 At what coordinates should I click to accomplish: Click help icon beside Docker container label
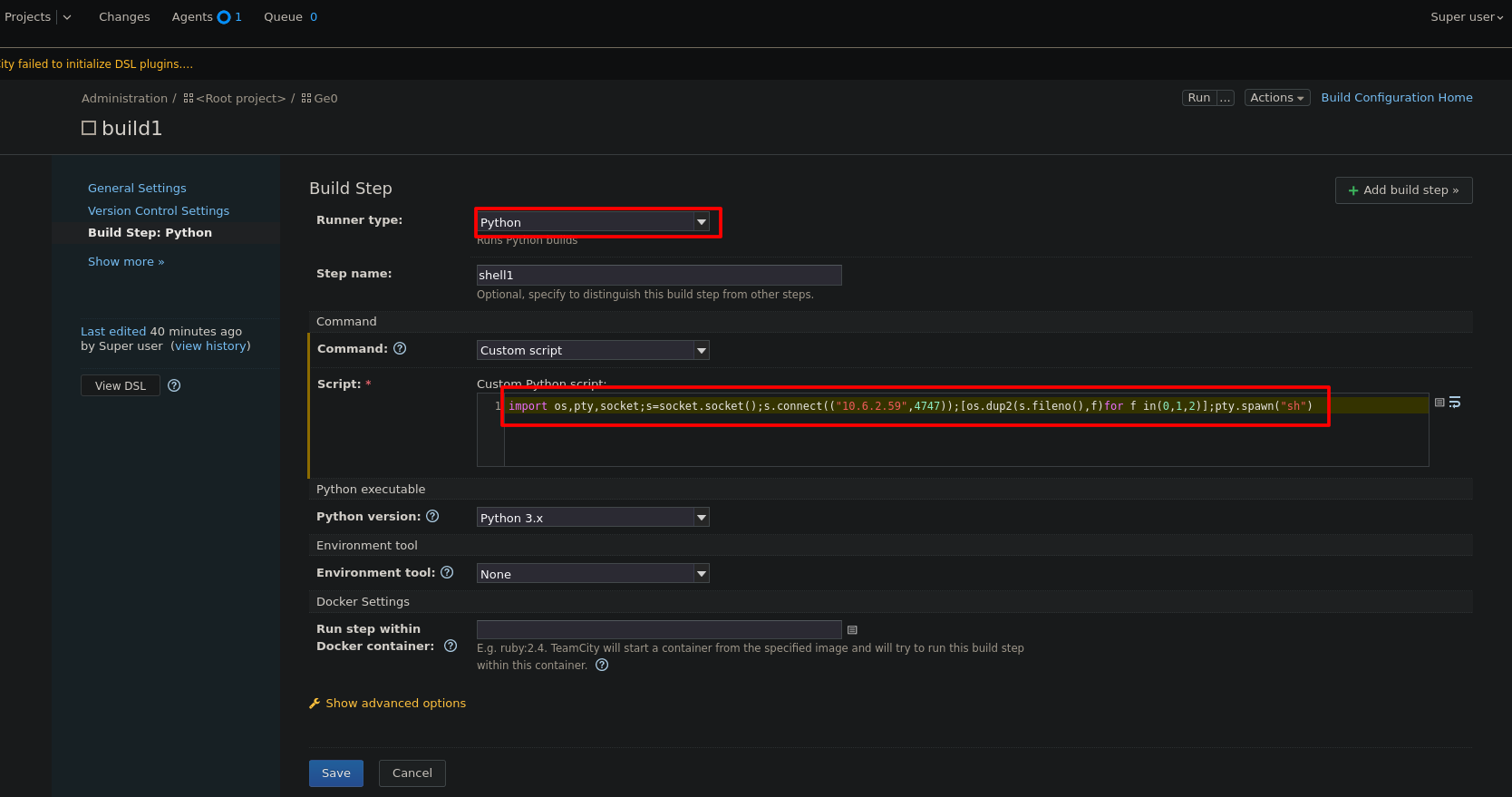click(x=451, y=646)
